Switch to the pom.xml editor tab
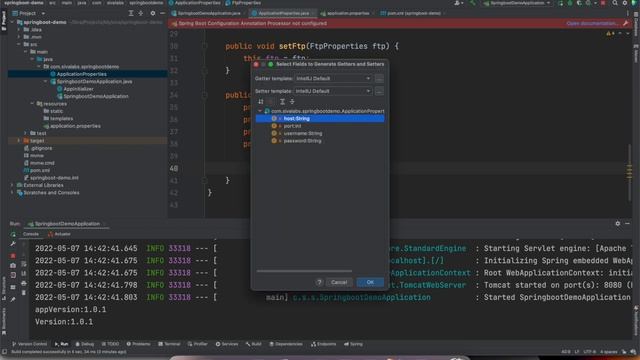Viewport: 640px width, 360px height. [413, 13]
